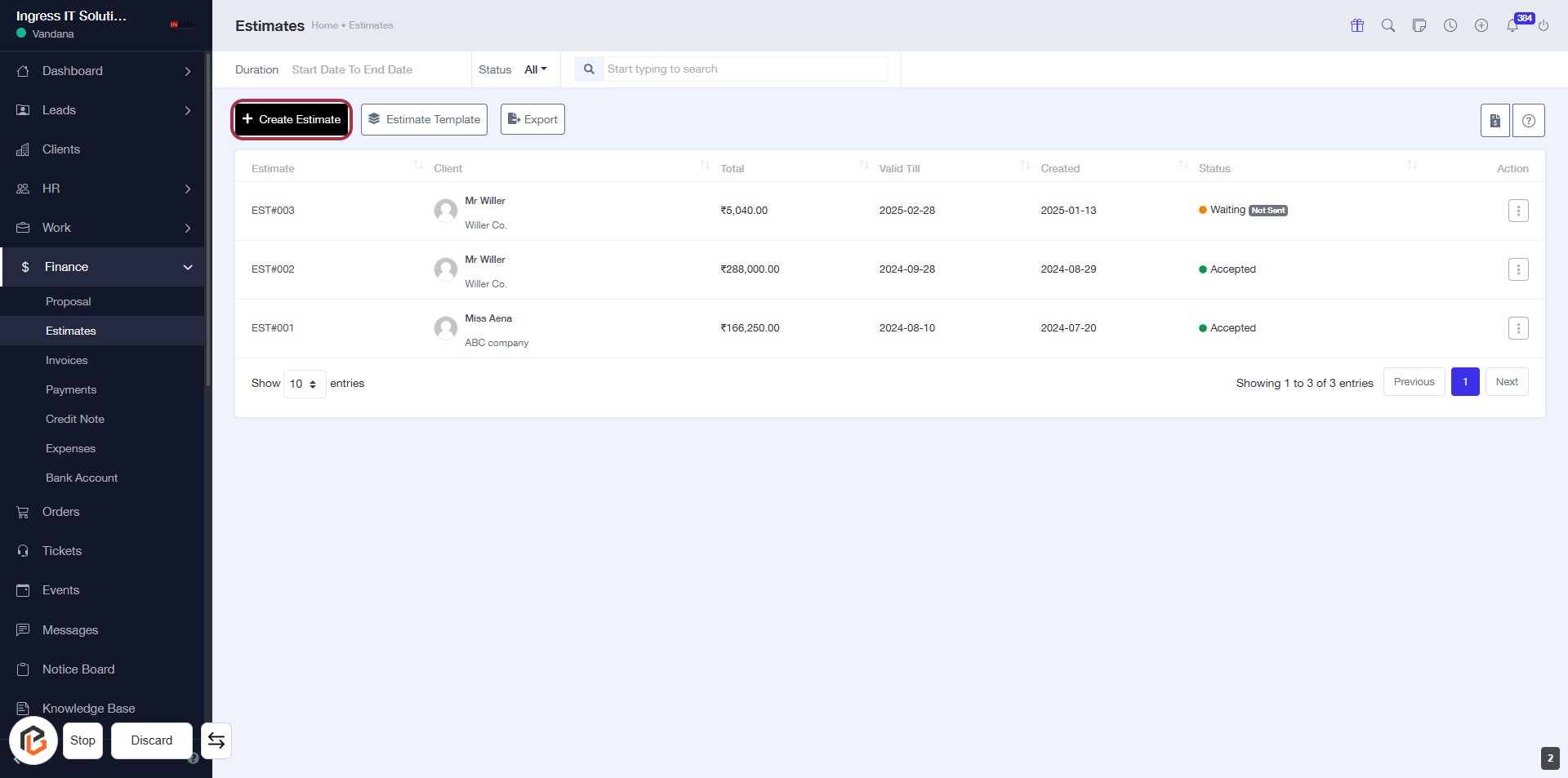Click the help question mark button

(1529, 121)
